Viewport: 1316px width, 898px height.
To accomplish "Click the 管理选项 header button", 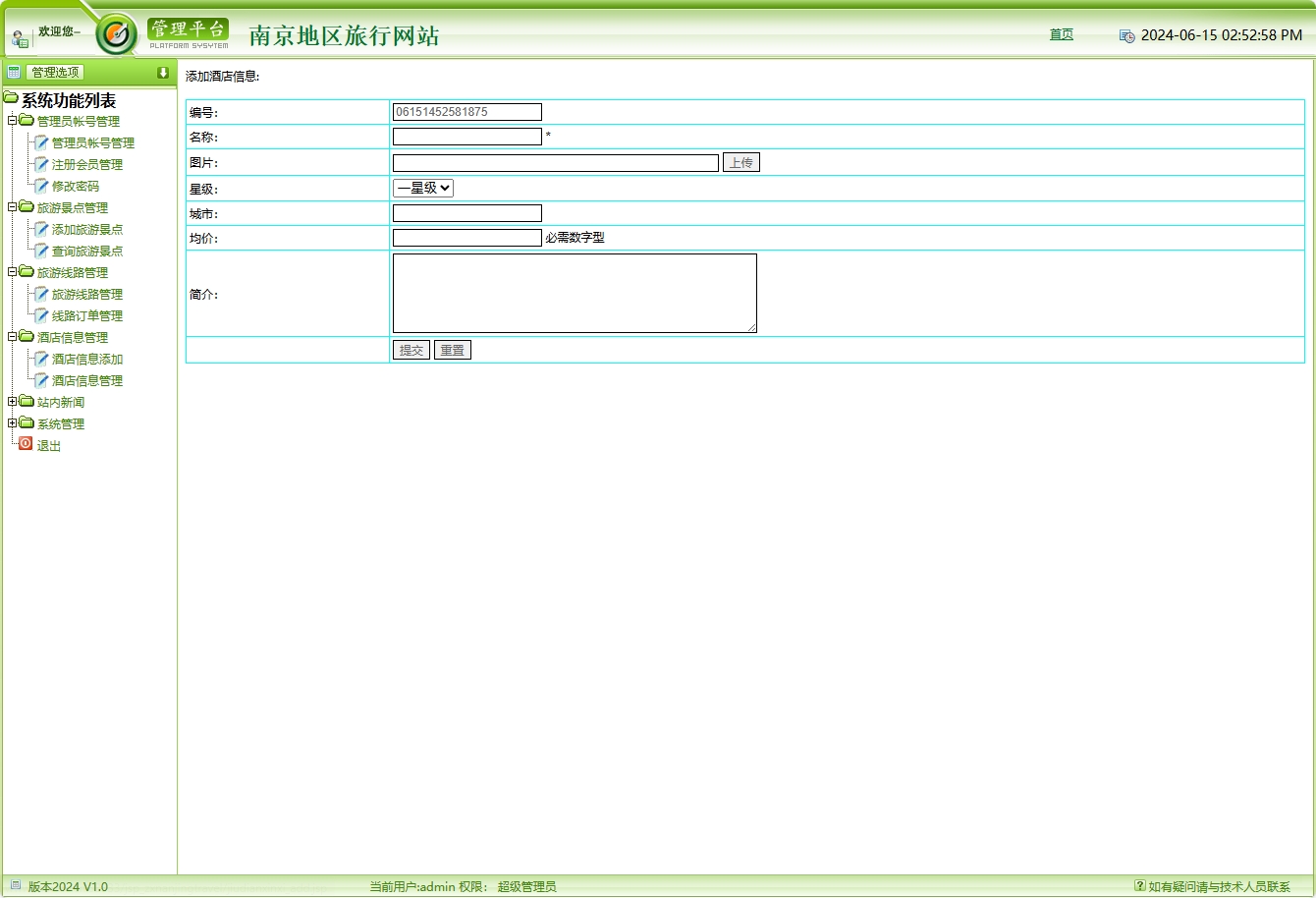I will click(x=55, y=72).
